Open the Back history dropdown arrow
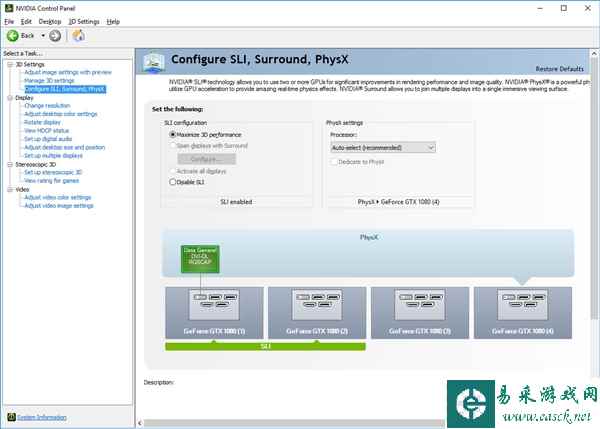600x429 pixels. [43, 36]
